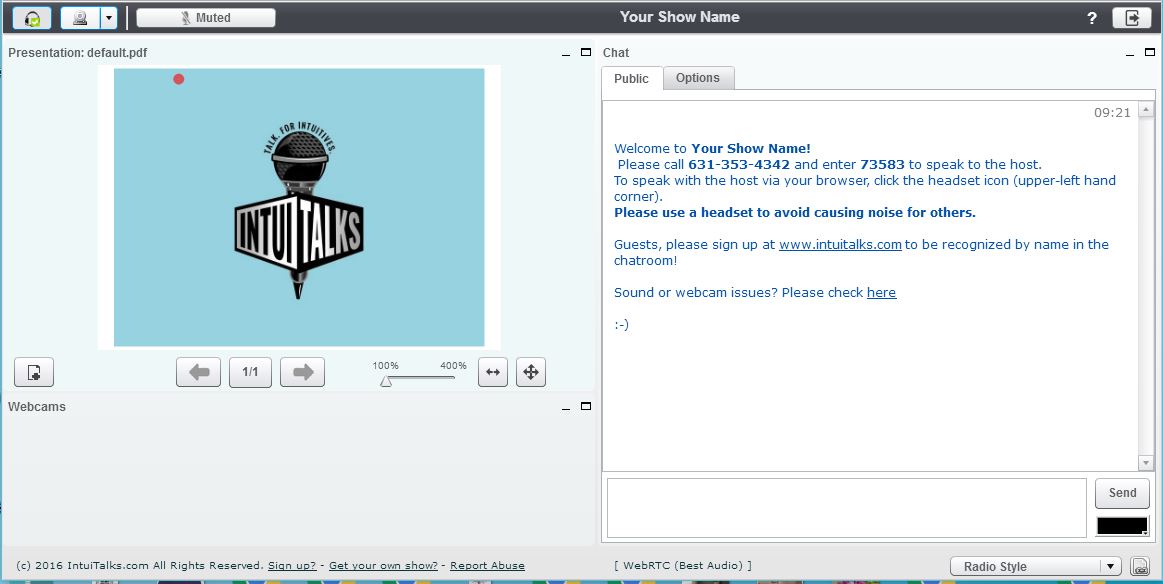Focus the chat message input box
The width and height of the screenshot is (1163, 584).
tap(847, 508)
